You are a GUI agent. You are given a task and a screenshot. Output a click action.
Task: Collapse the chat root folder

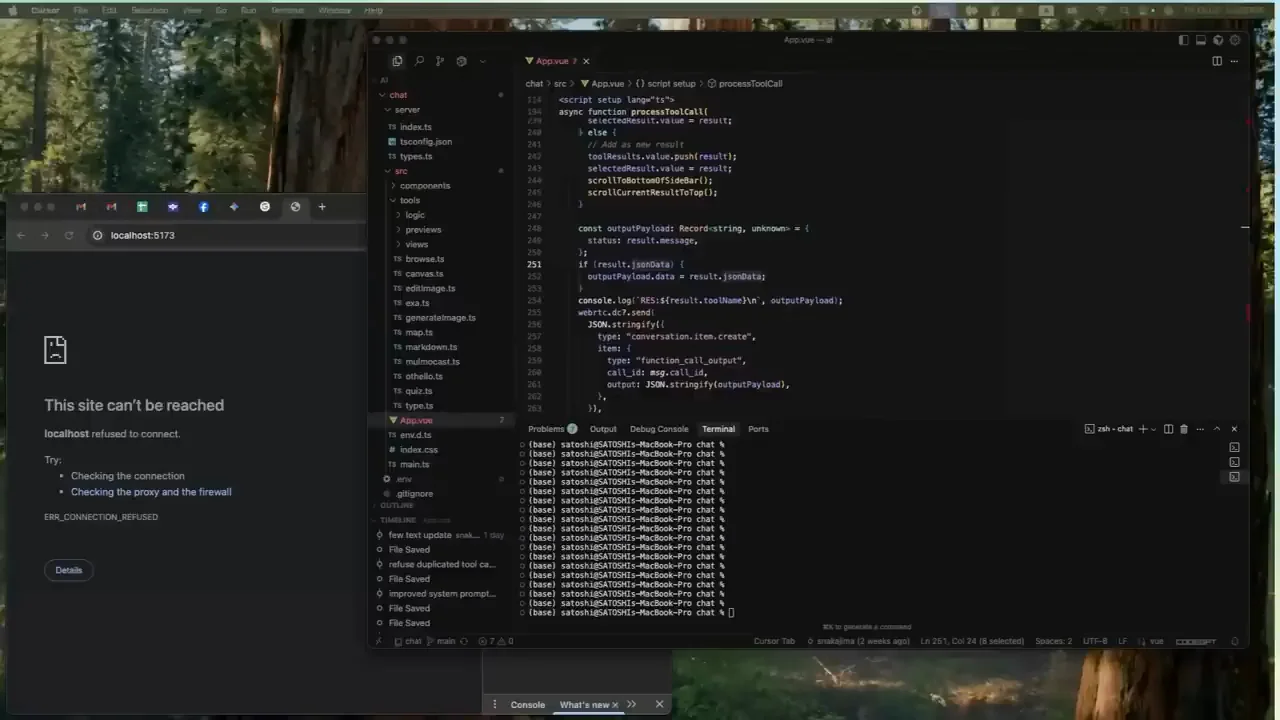[398, 95]
